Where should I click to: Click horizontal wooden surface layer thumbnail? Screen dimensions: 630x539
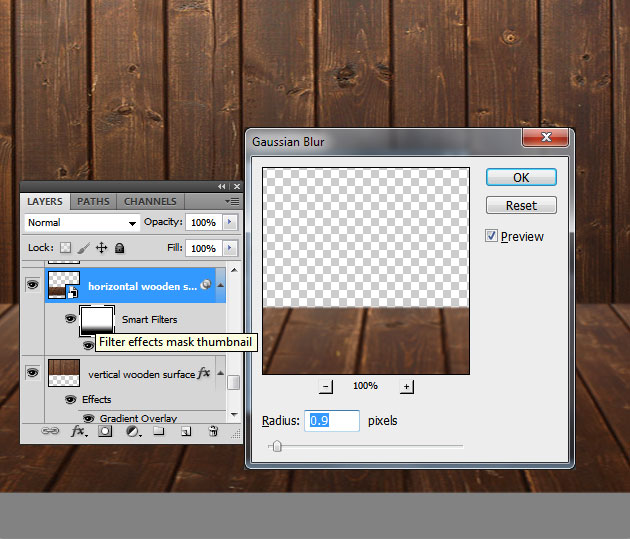[x=64, y=285]
